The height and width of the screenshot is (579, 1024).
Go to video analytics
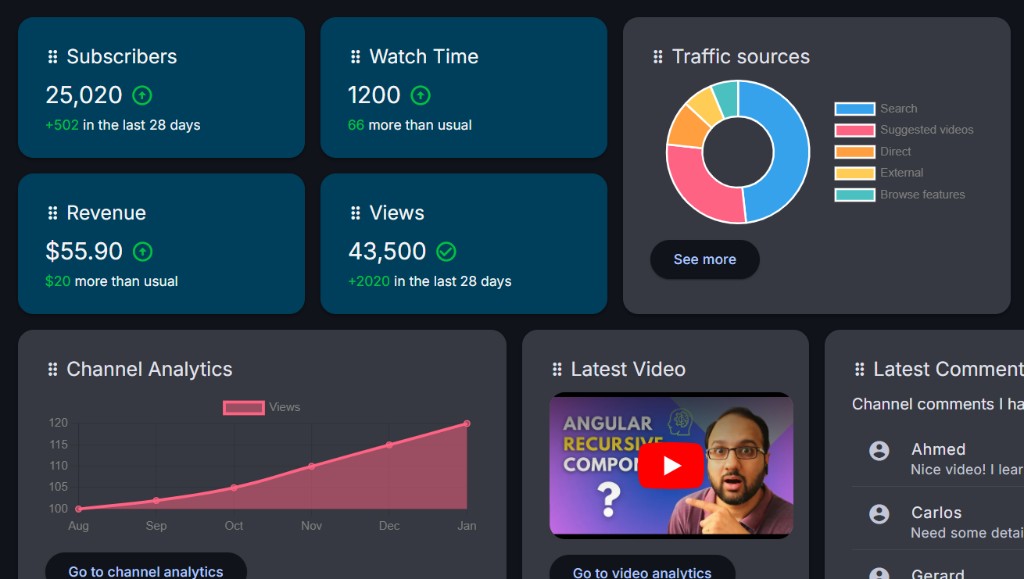click(x=642, y=568)
